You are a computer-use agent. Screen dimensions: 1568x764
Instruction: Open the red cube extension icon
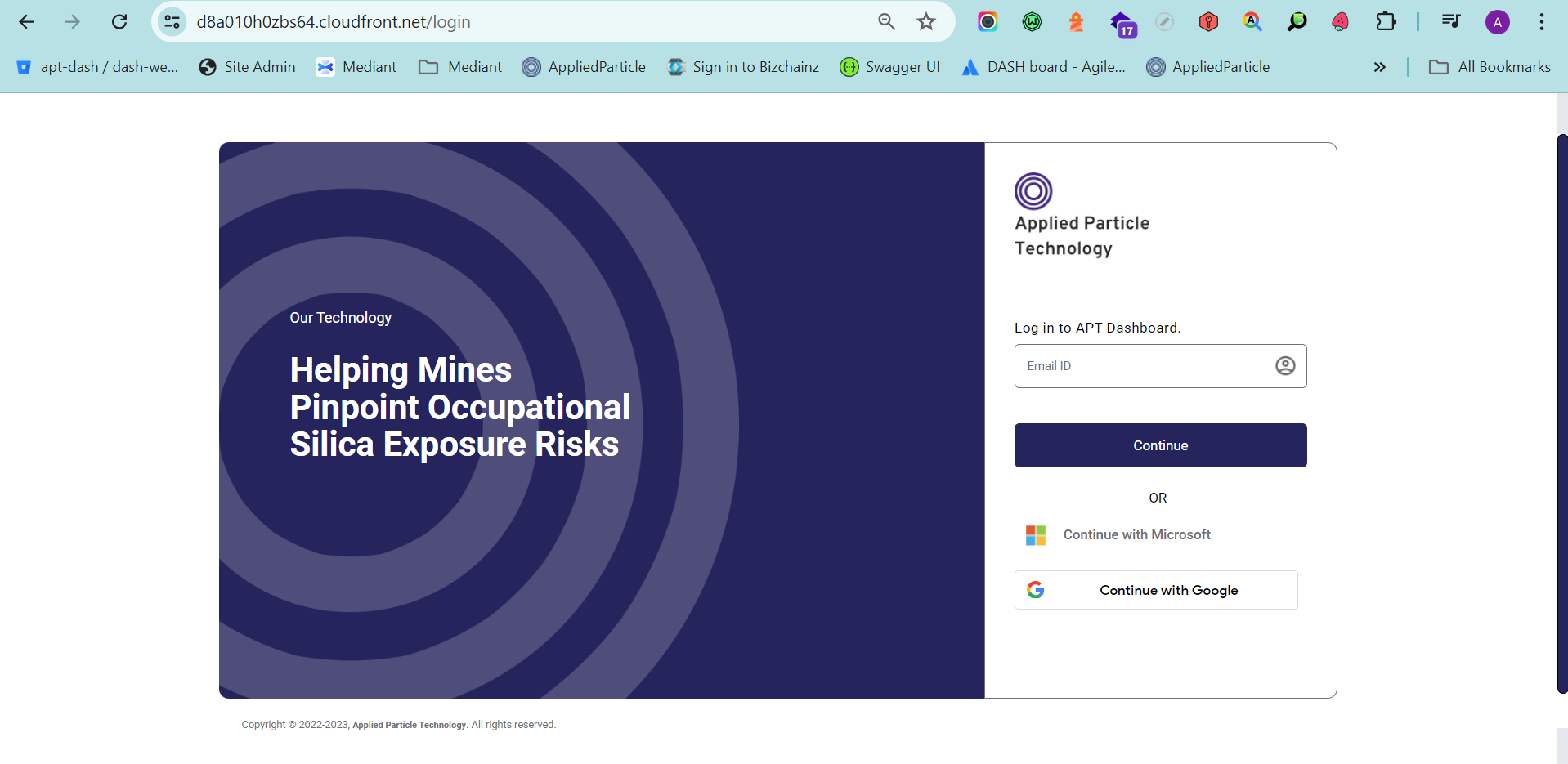1208,22
